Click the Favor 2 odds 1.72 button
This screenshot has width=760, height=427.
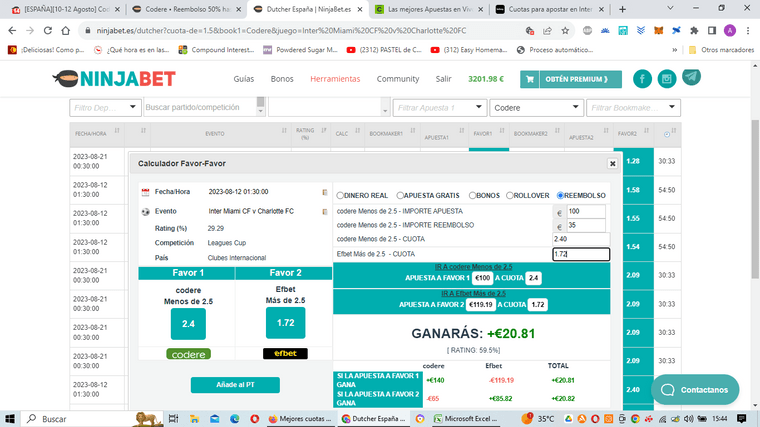coord(285,322)
